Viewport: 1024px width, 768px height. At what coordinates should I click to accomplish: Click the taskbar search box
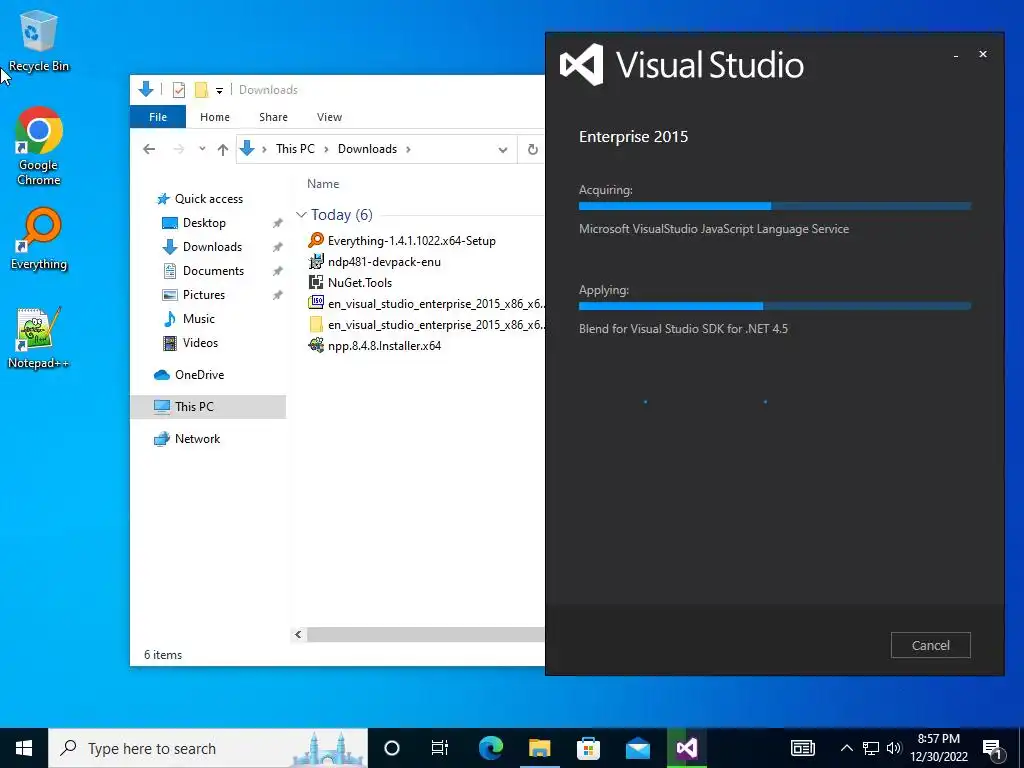click(208, 748)
